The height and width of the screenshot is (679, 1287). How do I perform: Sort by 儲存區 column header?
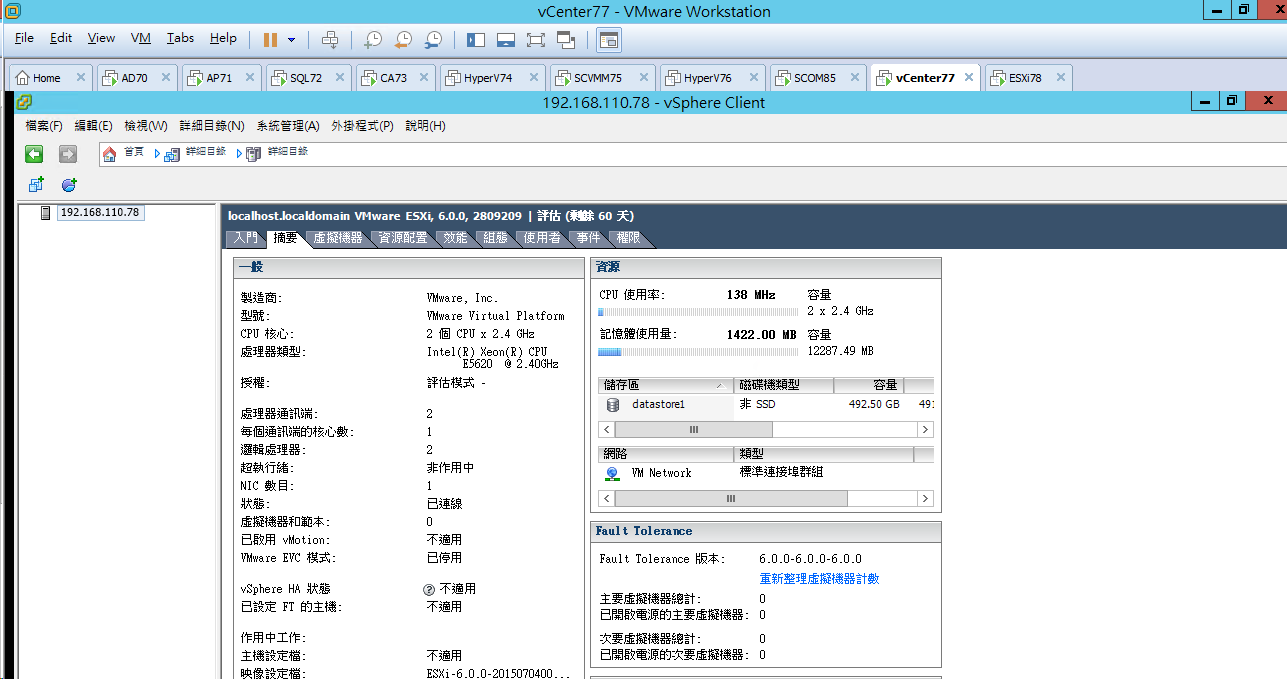666,385
